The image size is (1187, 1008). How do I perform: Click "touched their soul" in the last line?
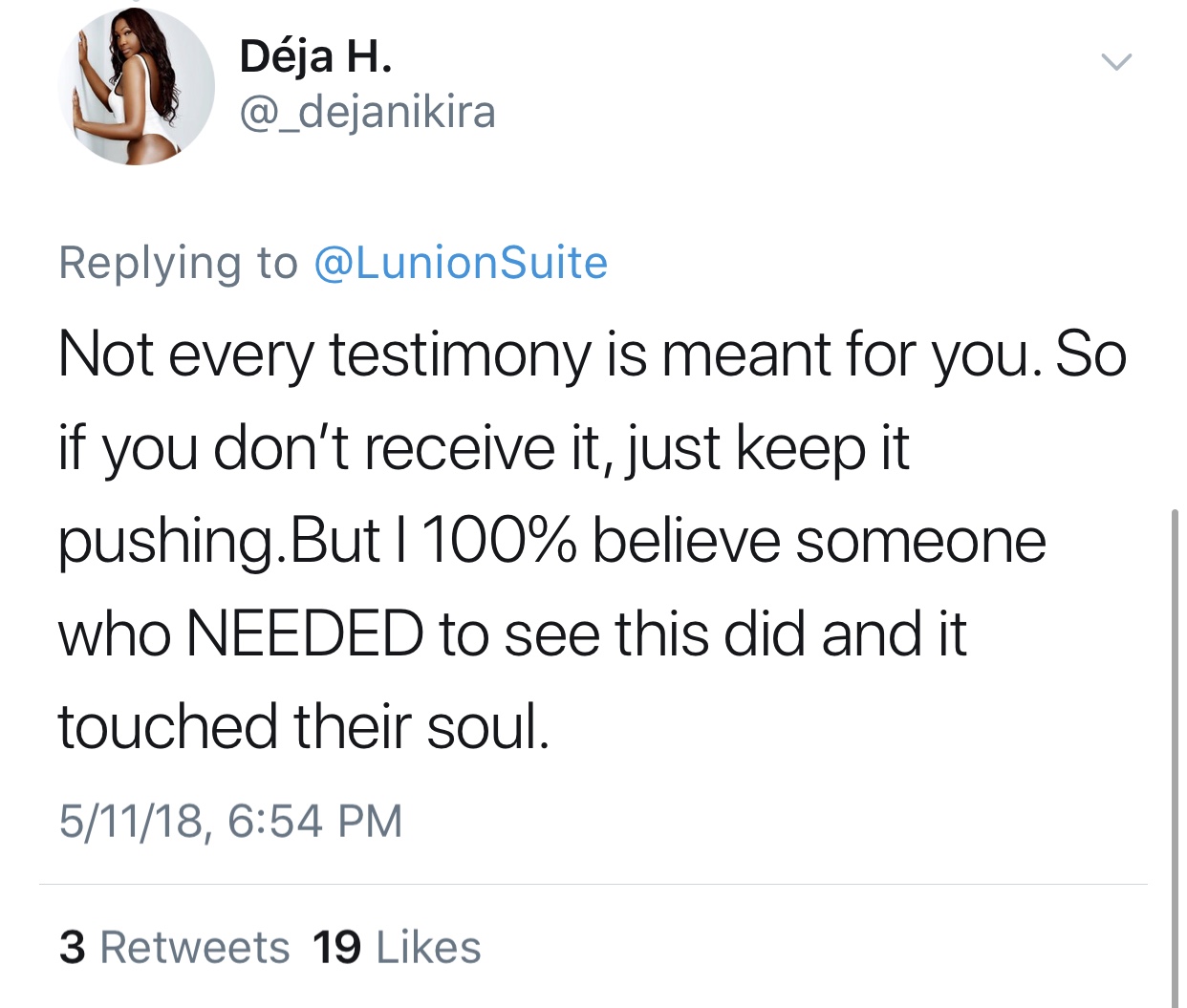point(303,726)
